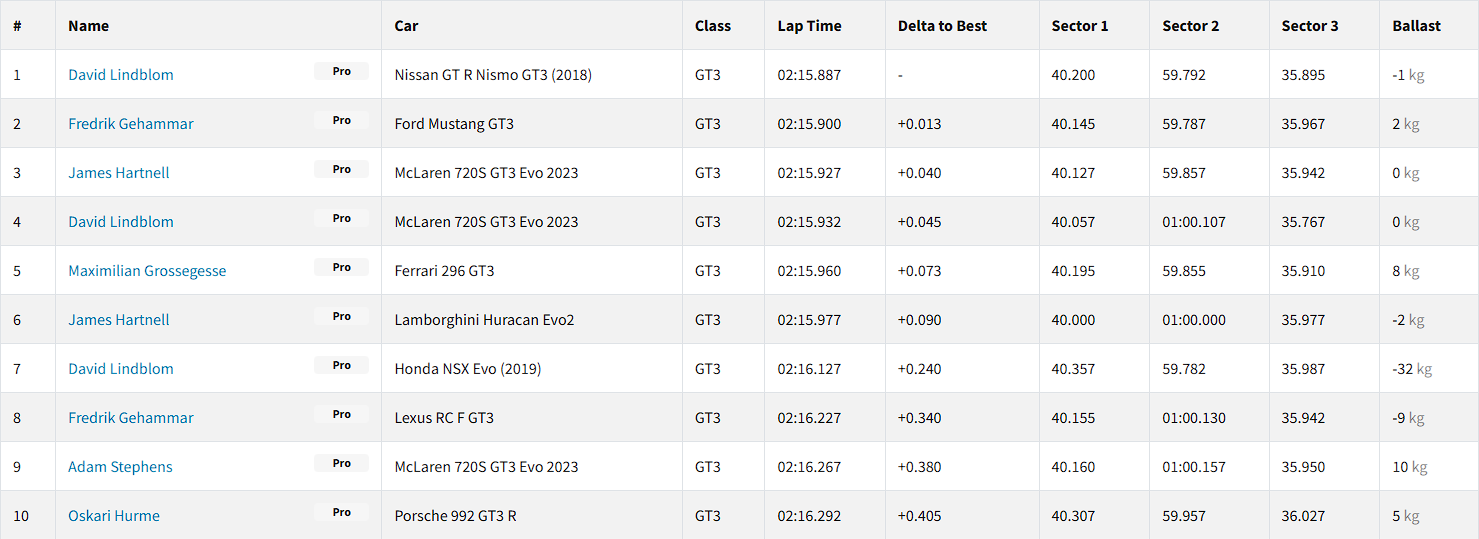
Task: Open Maximilian Grossegesse driver profile link
Action: pos(147,271)
